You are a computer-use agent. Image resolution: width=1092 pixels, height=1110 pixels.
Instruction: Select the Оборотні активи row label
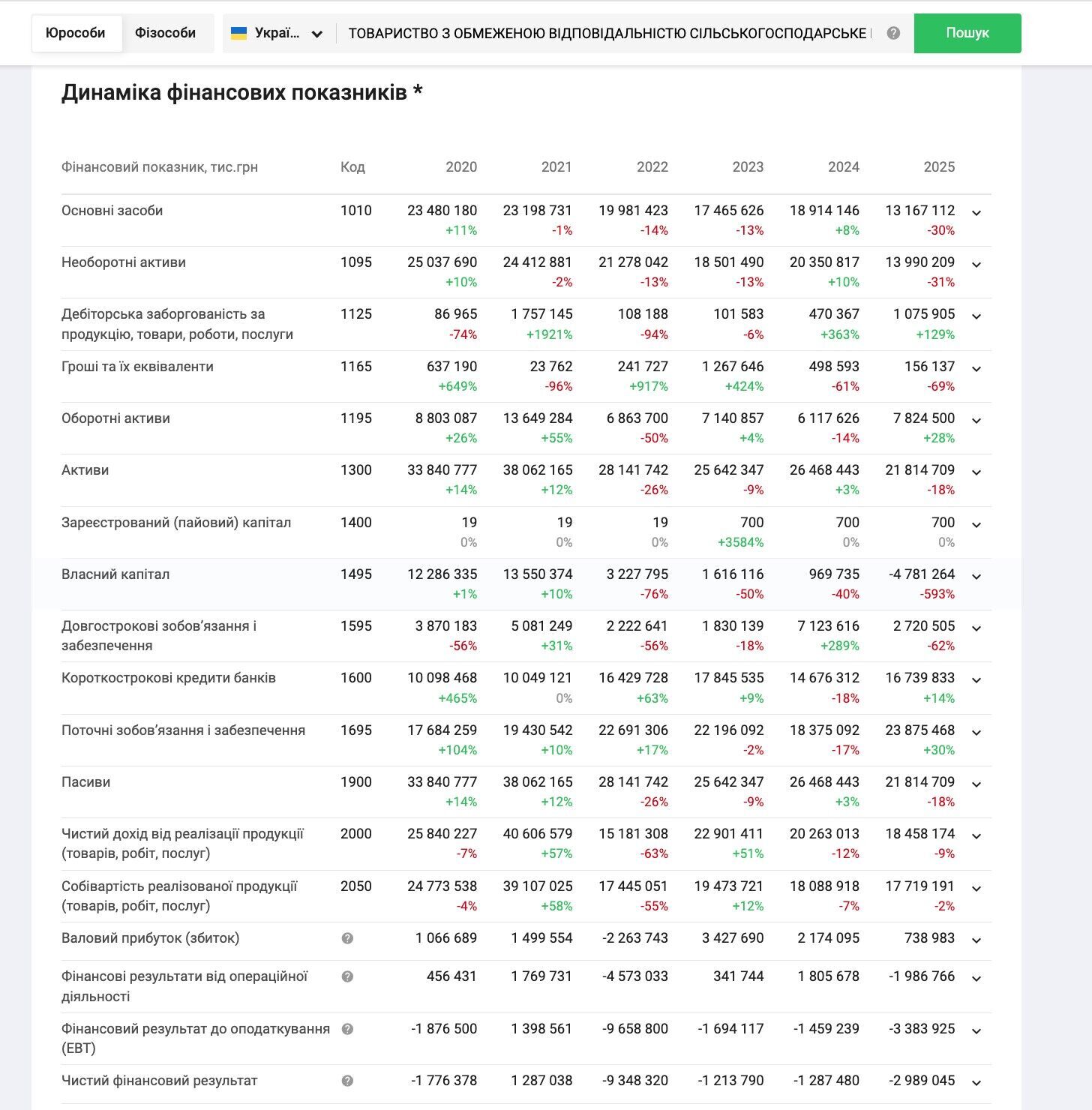(x=116, y=418)
